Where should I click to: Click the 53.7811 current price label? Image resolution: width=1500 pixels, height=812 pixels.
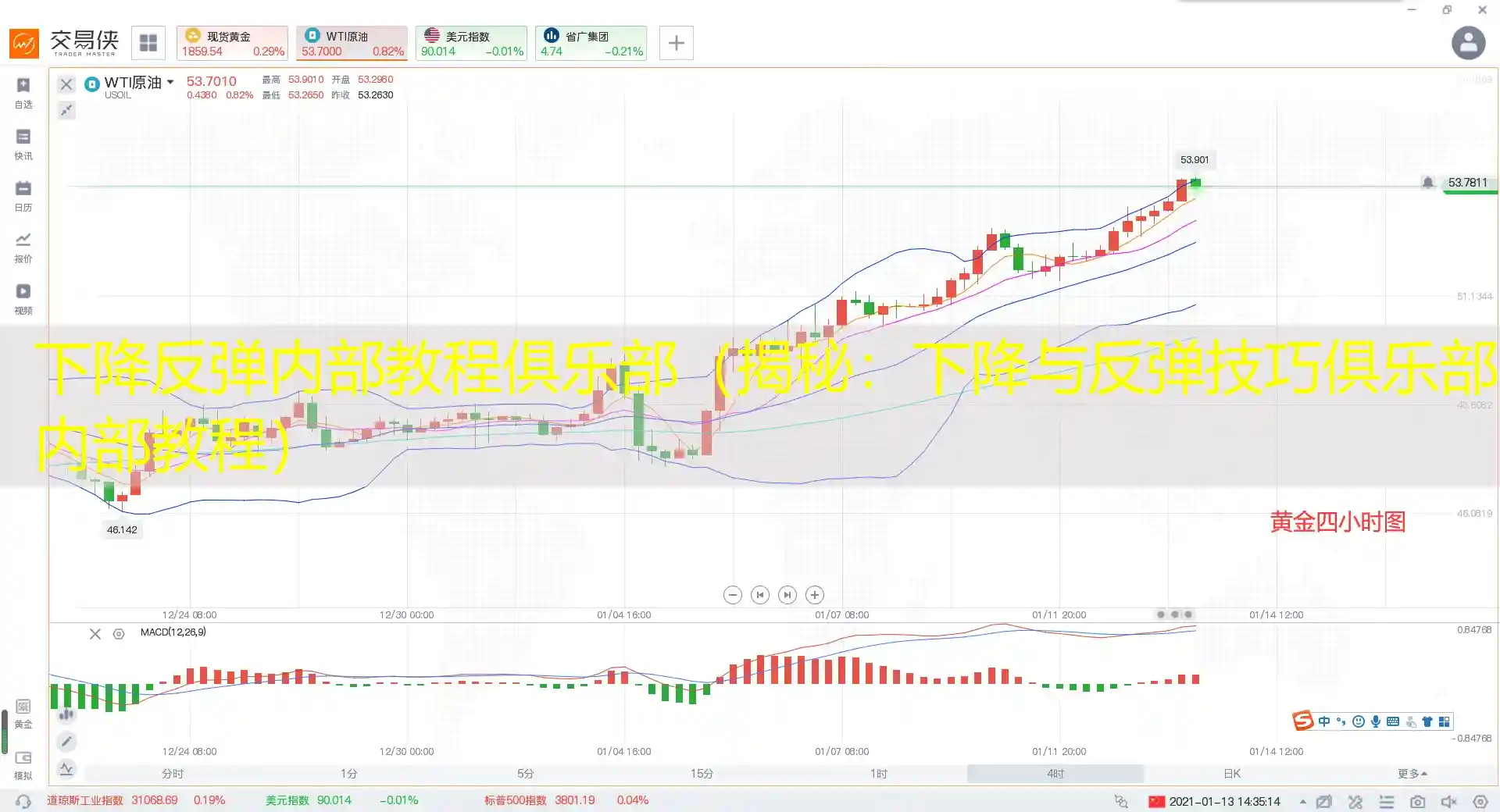pyautogui.click(x=1468, y=183)
